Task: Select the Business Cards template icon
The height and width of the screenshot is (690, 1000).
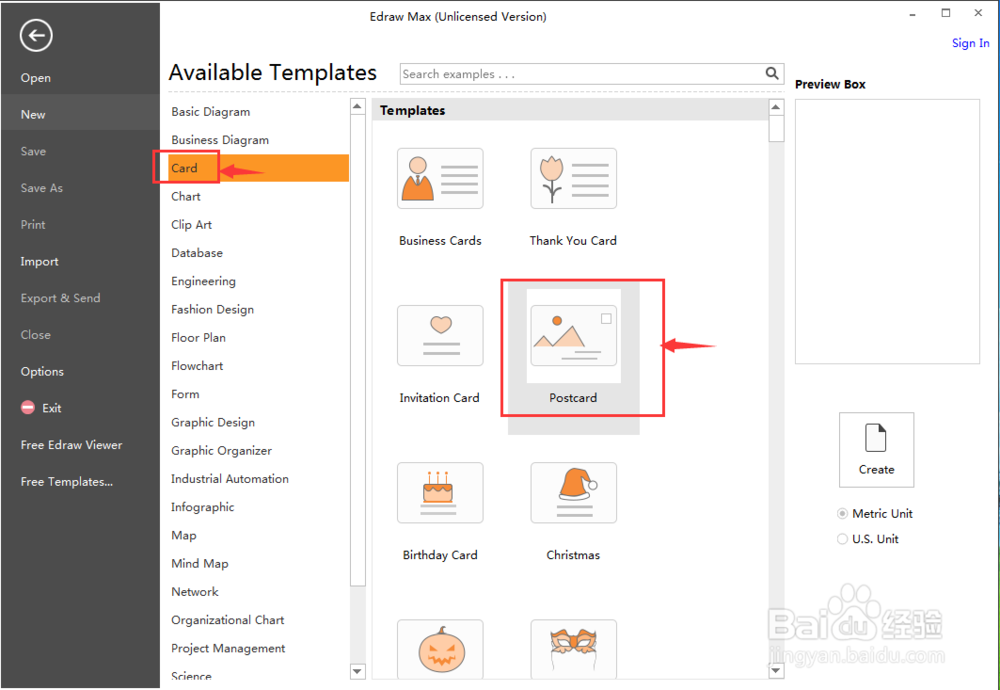Action: [440, 179]
